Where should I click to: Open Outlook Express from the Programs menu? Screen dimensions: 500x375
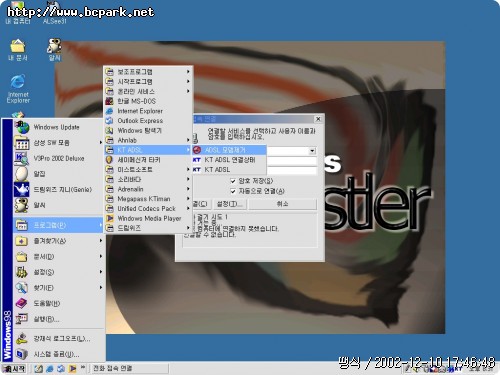pos(149,120)
